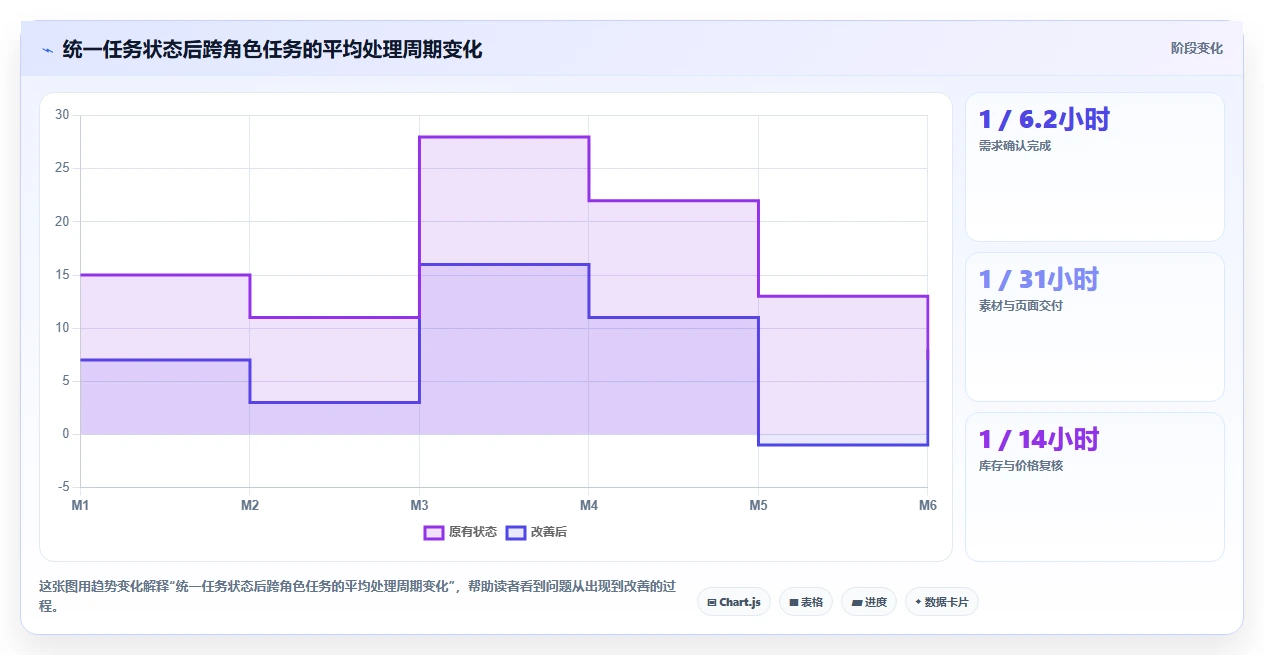Click the 素材与页面交付 caption text
This screenshot has height=655, width=1264.
coord(1021,306)
